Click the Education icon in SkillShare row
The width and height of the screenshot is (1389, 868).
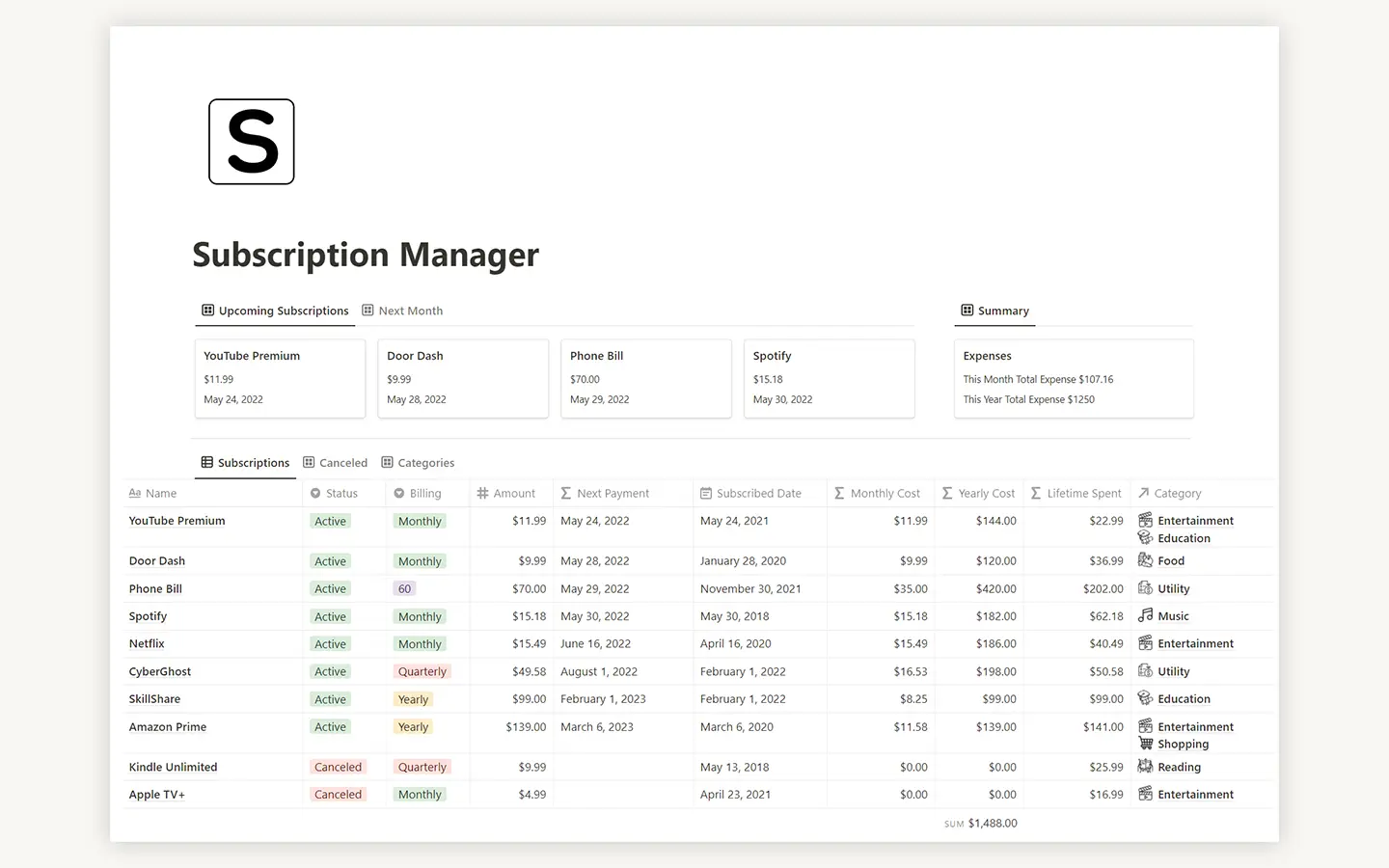tap(1145, 697)
